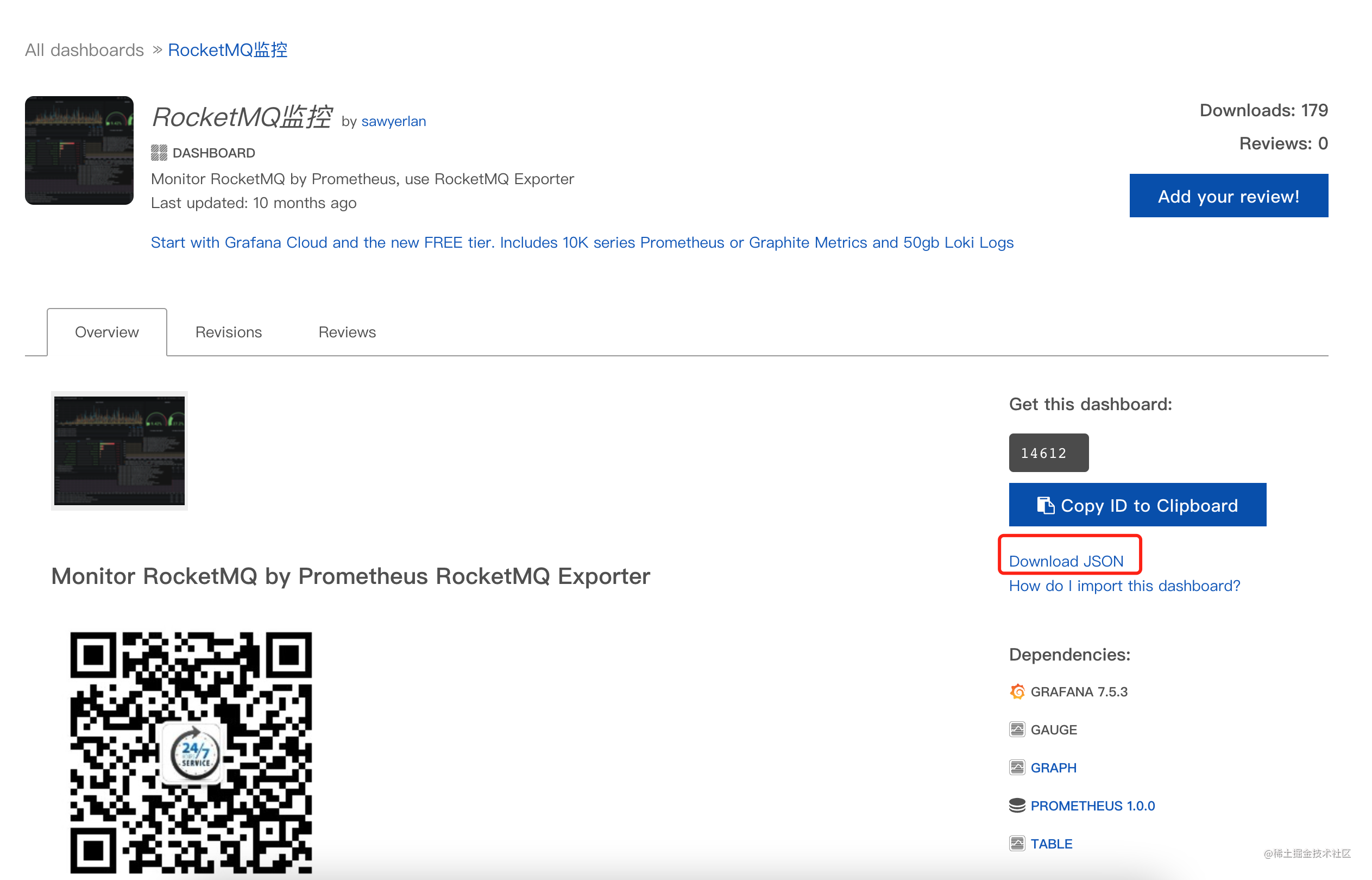Click the Add your review! button
Screen dimensions: 1372x880
(1228, 196)
